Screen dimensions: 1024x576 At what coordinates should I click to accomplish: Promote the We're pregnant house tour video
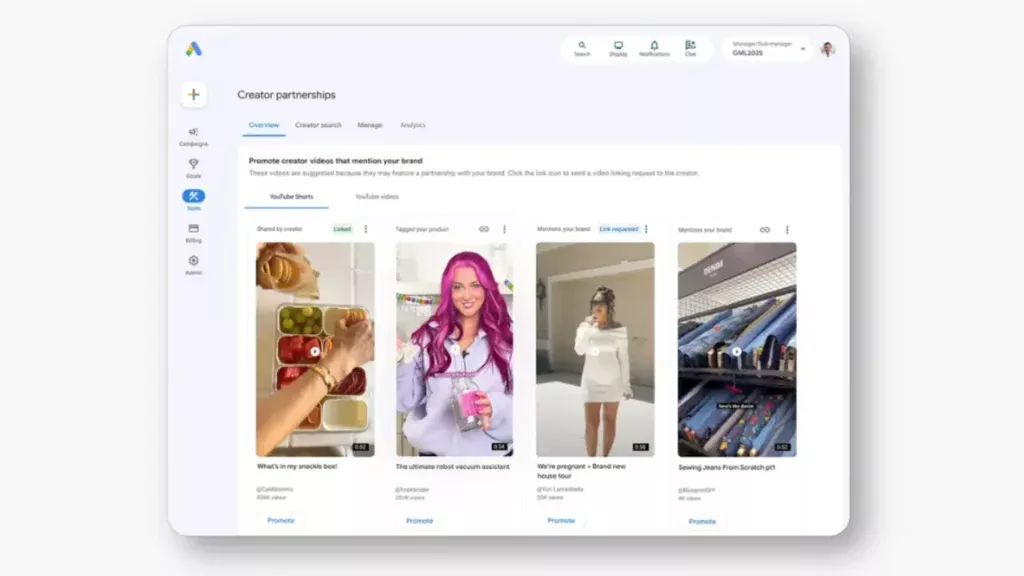(561, 520)
